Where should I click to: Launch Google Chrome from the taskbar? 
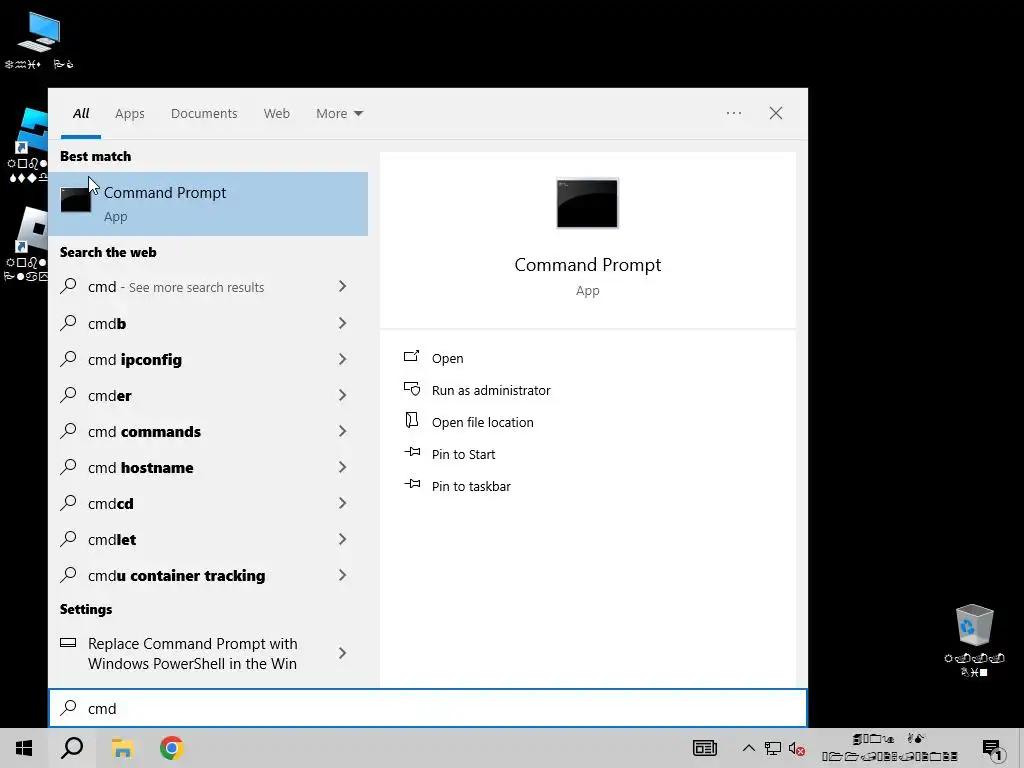(171, 748)
